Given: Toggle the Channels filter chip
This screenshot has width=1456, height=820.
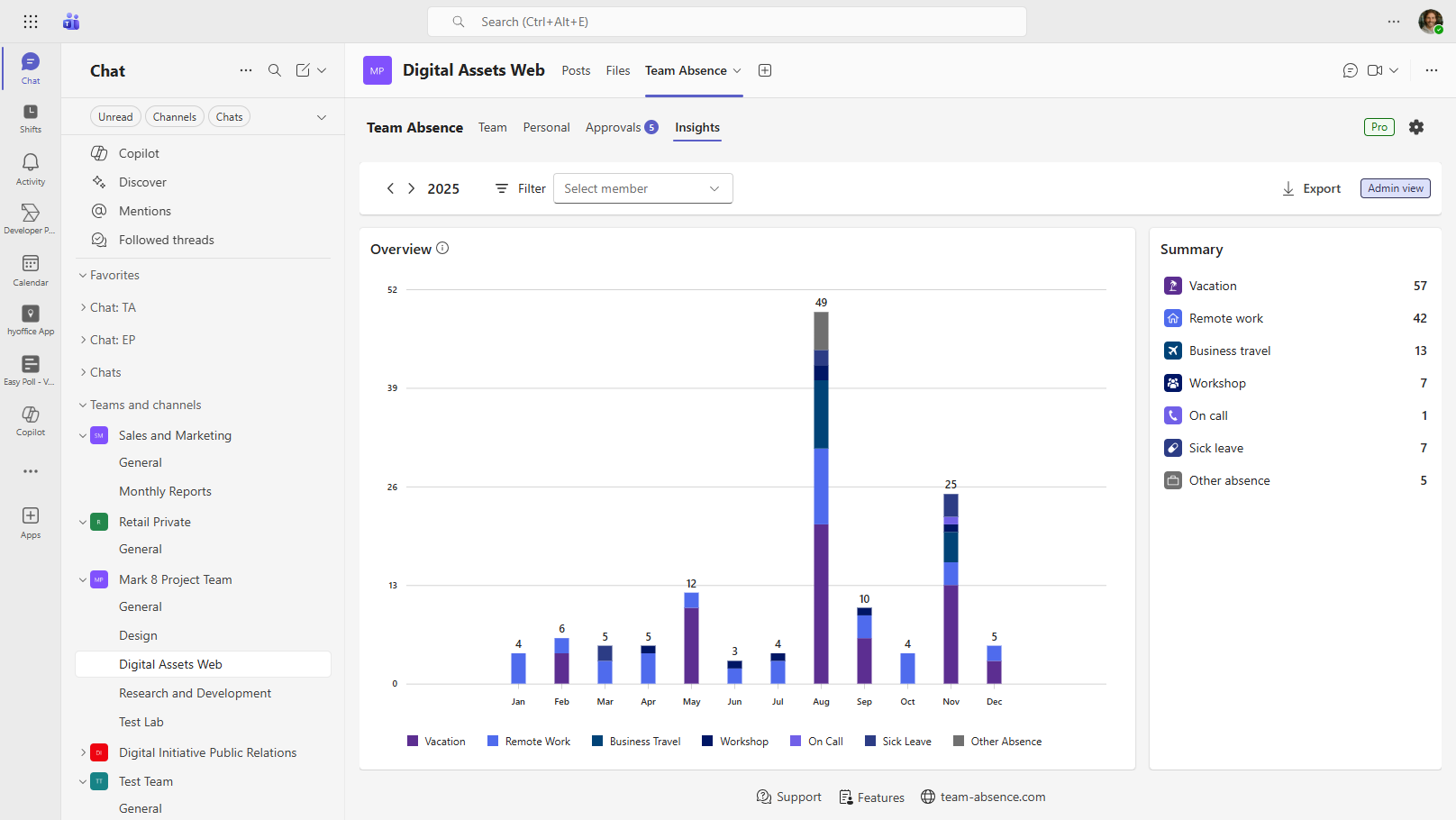Looking at the screenshot, I should (x=174, y=117).
